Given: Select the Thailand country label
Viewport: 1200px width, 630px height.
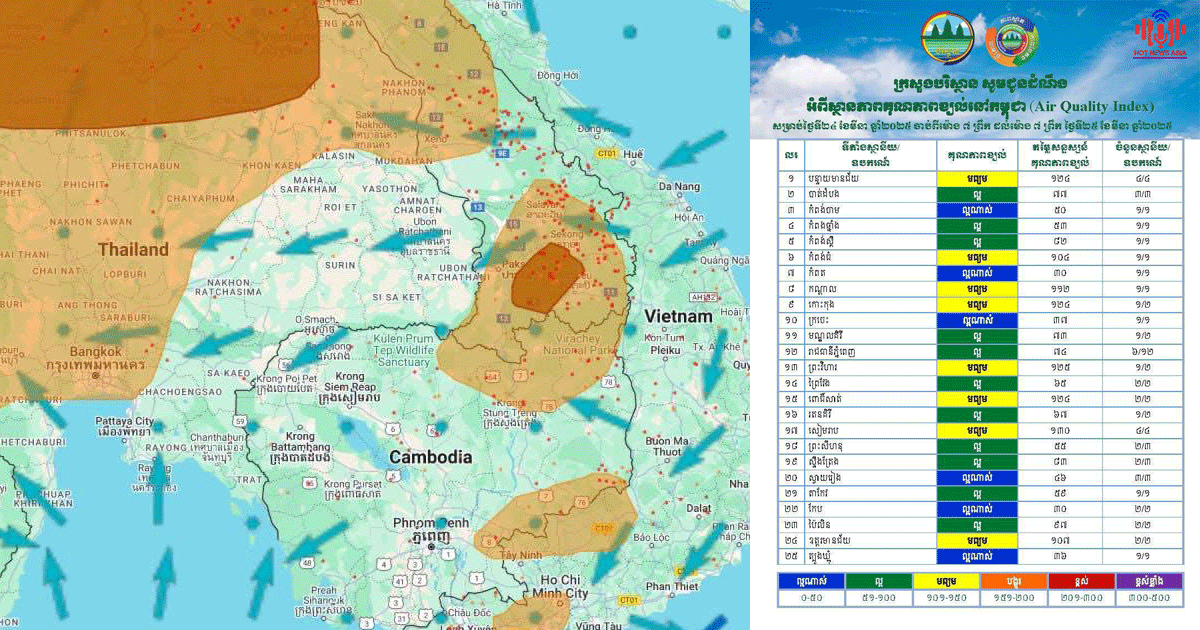Looking at the screenshot, I should [132, 248].
